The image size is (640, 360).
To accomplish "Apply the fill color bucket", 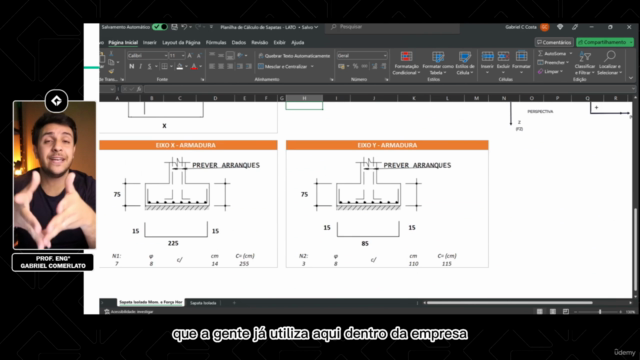I will (x=180, y=67).
